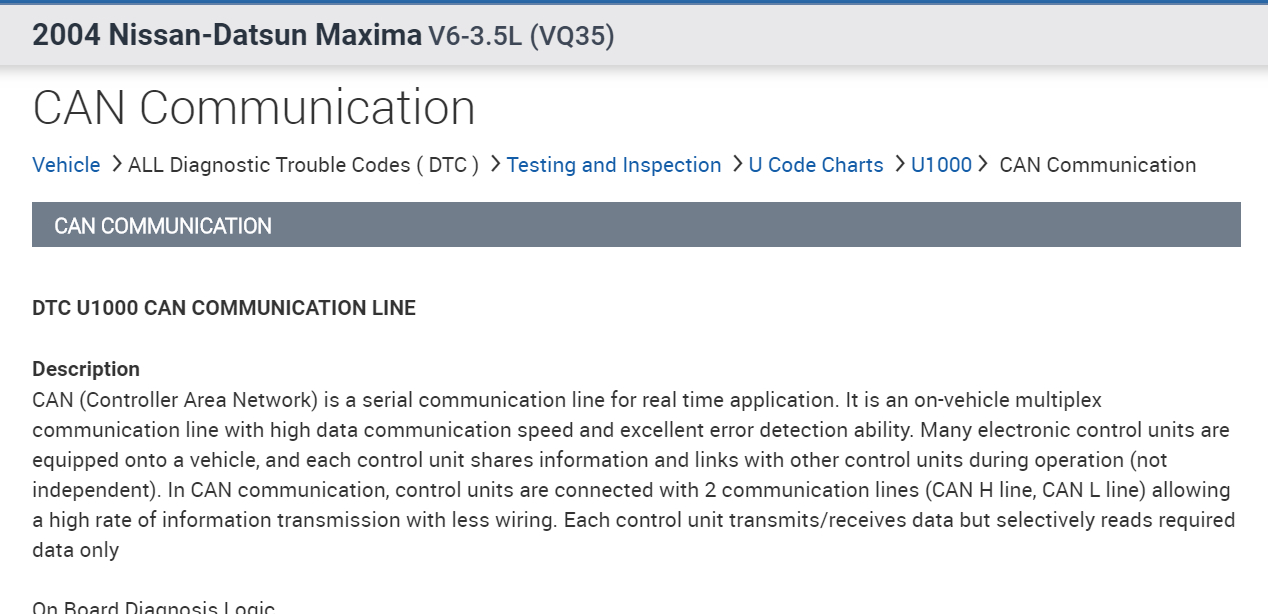Click the DTC U1000 CAN COMMUNICATION LINE heading
1268x614 pixels.
[x=224, y=308]
